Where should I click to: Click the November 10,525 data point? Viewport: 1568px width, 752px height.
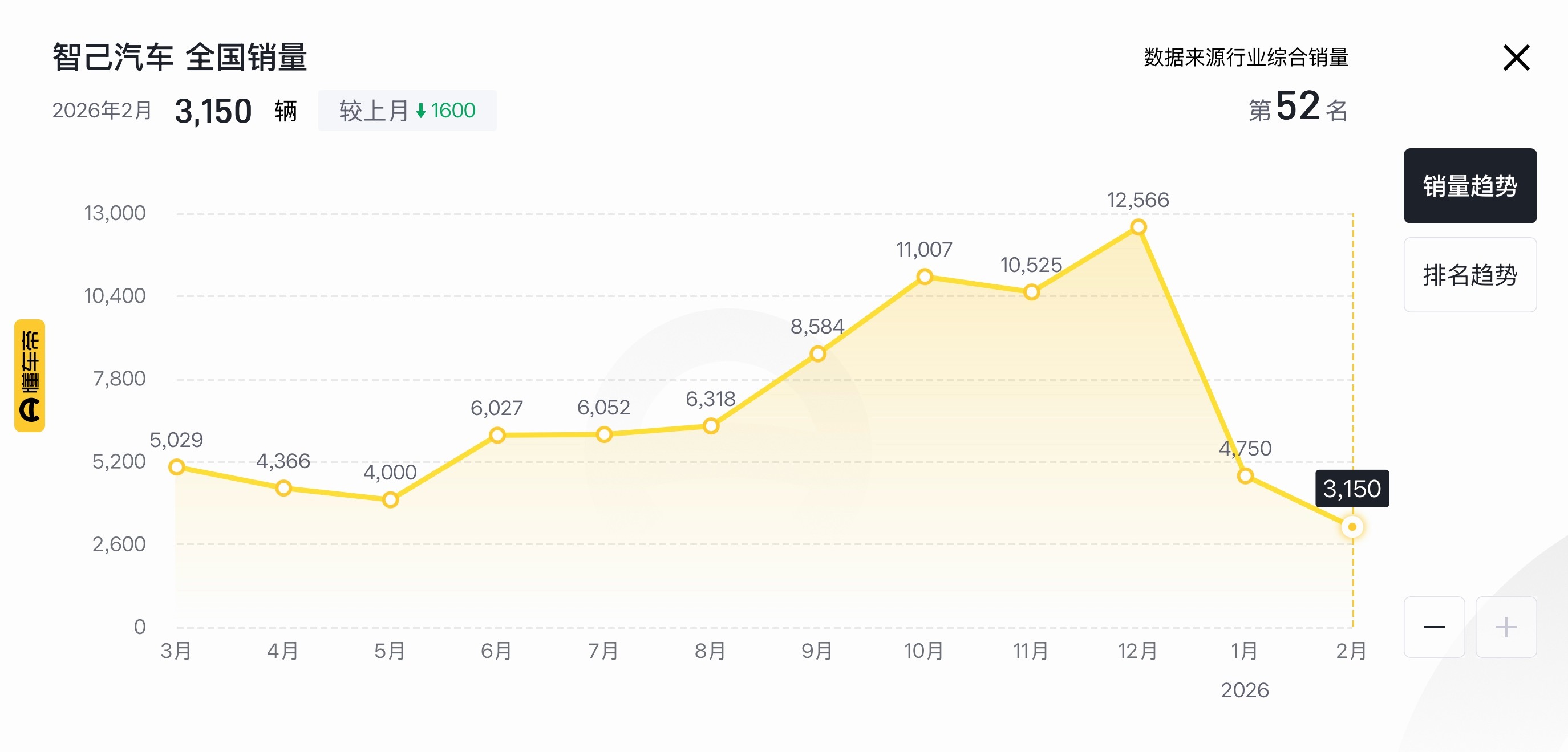click(x=1031, y=292)
